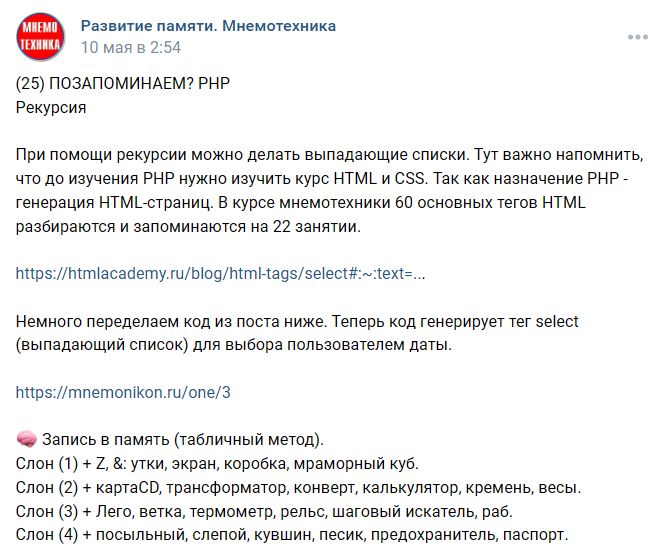Follow the htmlacademy.ru select tag link
The height and width of the screenshot is (550, 657).
coord(221,273)
